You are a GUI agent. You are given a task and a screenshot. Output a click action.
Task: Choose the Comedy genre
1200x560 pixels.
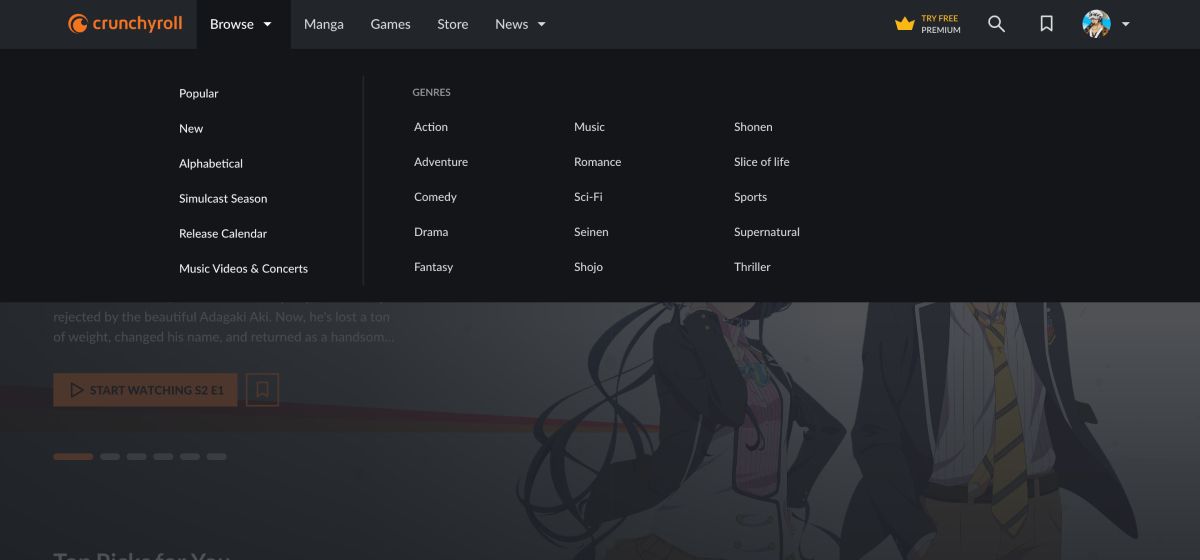pos(435,197)
